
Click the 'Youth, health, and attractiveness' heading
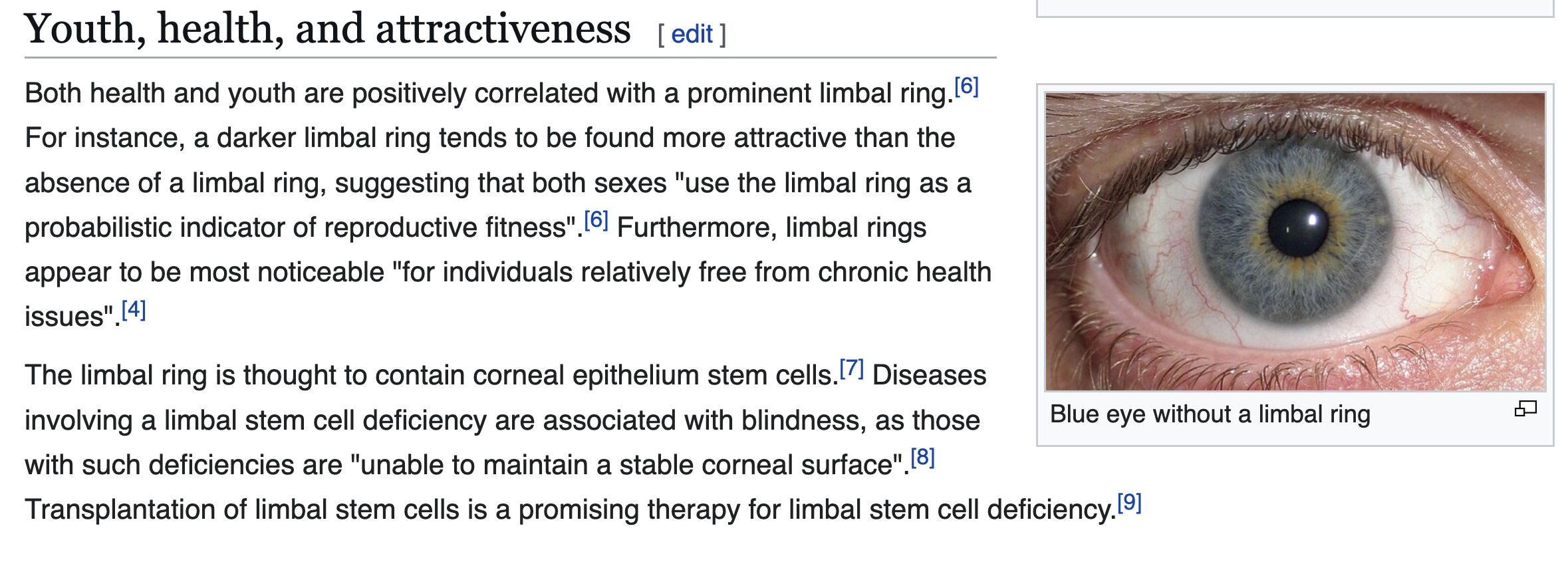pos(327,29)
